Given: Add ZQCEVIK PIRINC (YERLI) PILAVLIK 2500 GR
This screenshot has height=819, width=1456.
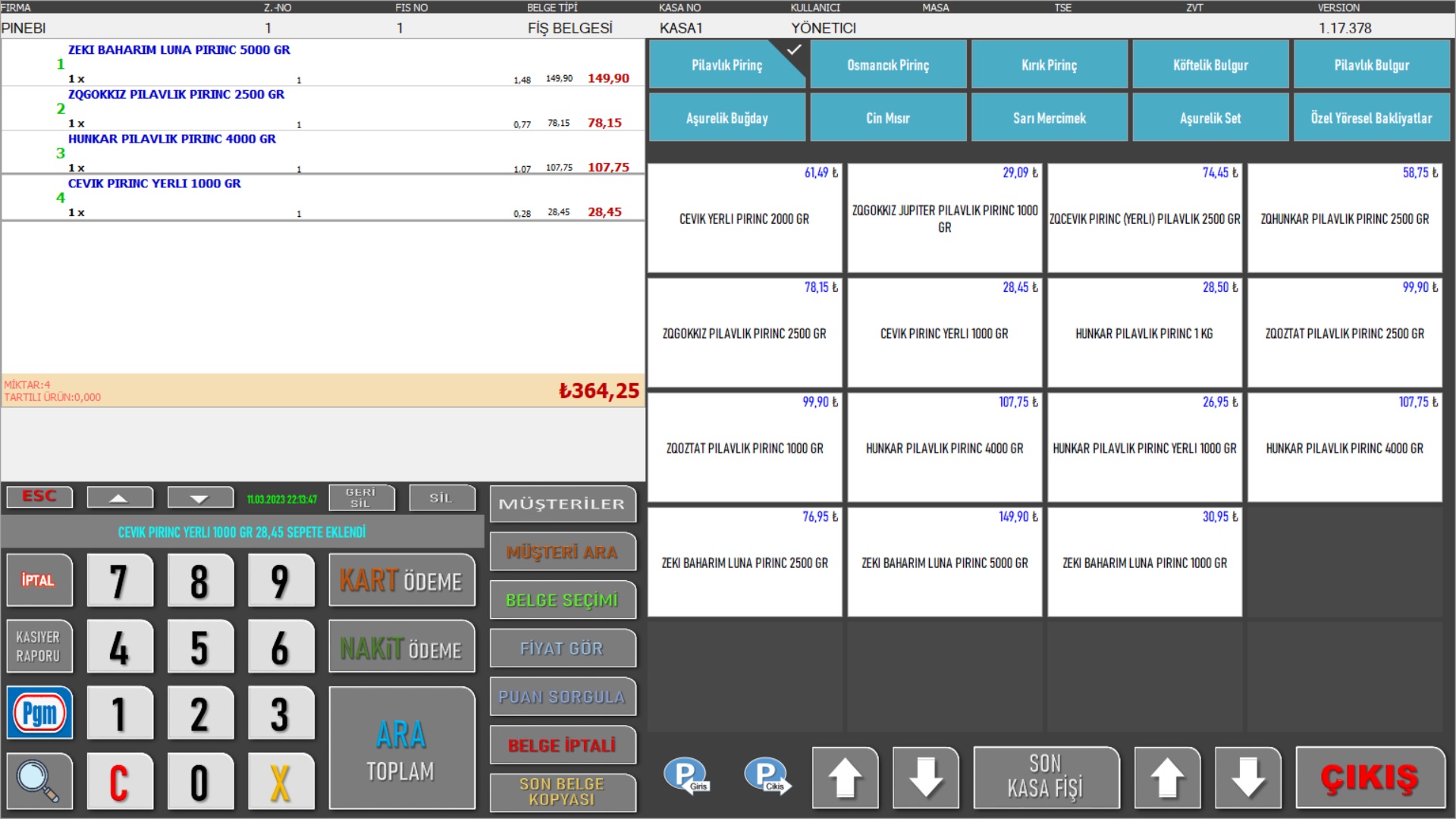Looking at the screenshot, I should pyautogui.click(x=1145, y=218).
